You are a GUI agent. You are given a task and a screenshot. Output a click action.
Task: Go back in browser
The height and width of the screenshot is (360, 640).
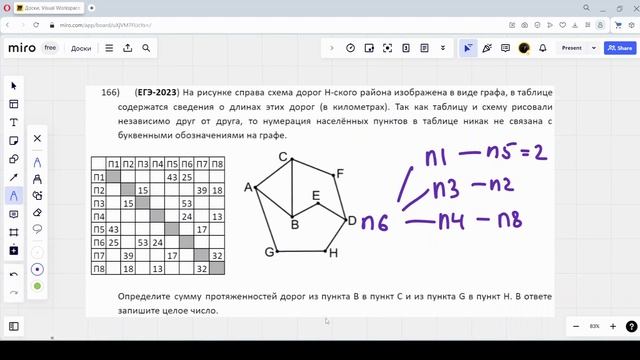7,25
